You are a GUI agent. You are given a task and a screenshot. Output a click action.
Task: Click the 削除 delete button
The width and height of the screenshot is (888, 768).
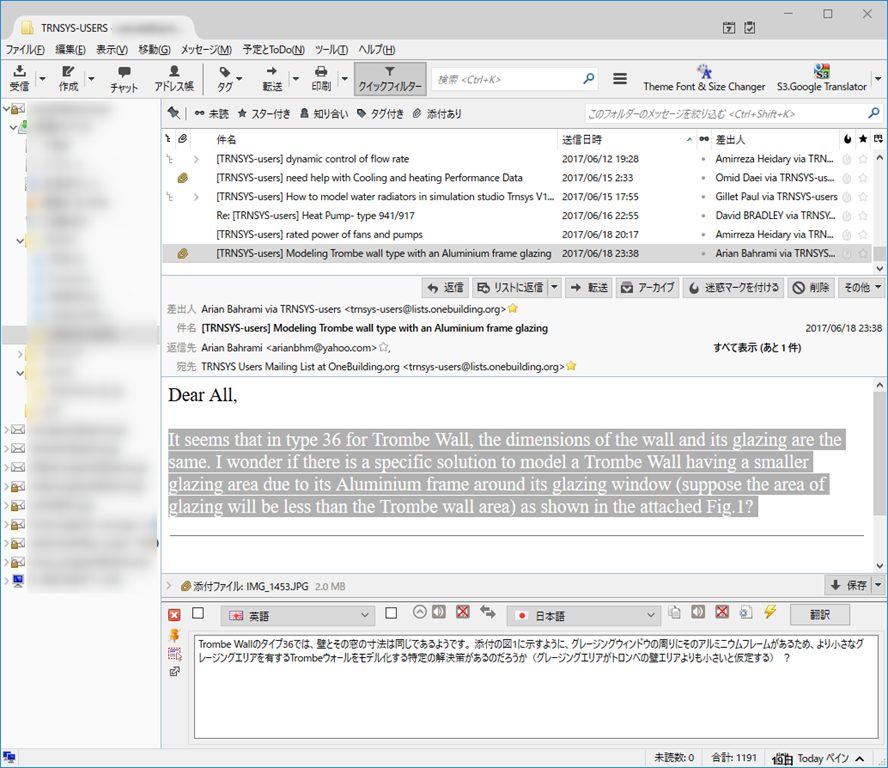coord(811,288)
